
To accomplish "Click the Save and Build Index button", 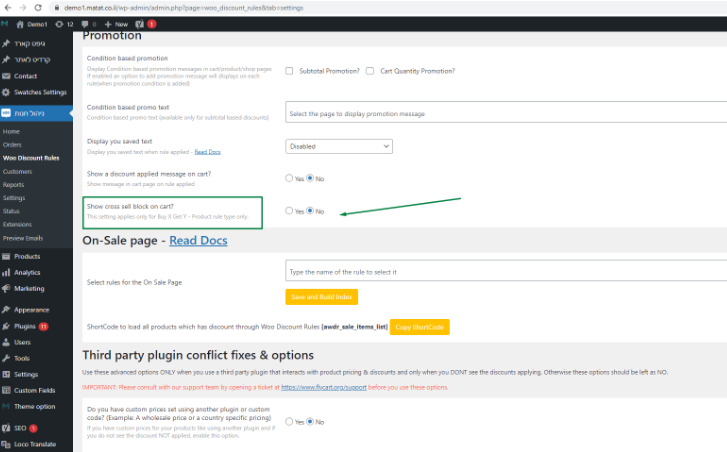I will 321,297.
